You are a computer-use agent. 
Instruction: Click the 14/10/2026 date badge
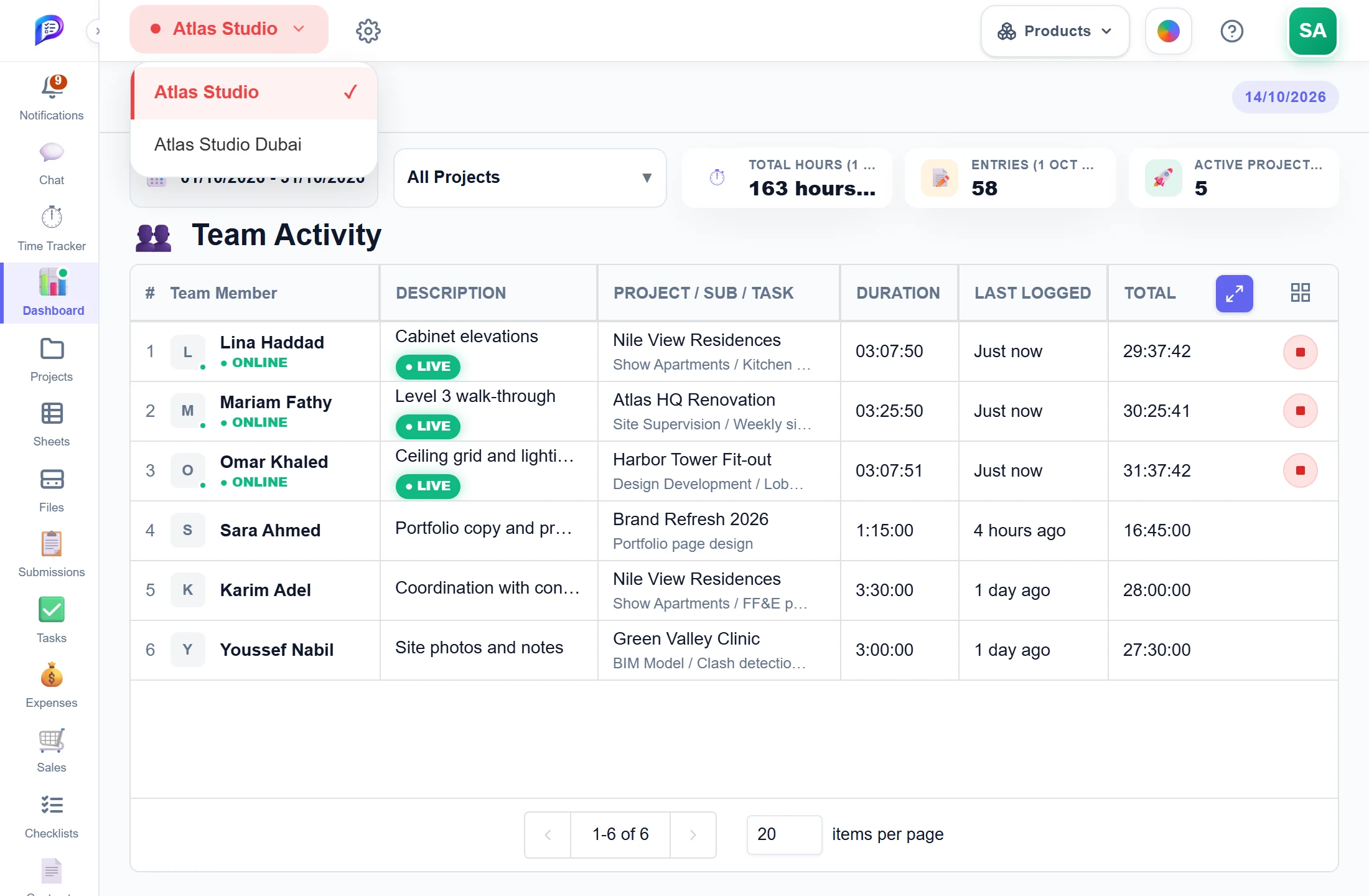point(1285,97)
